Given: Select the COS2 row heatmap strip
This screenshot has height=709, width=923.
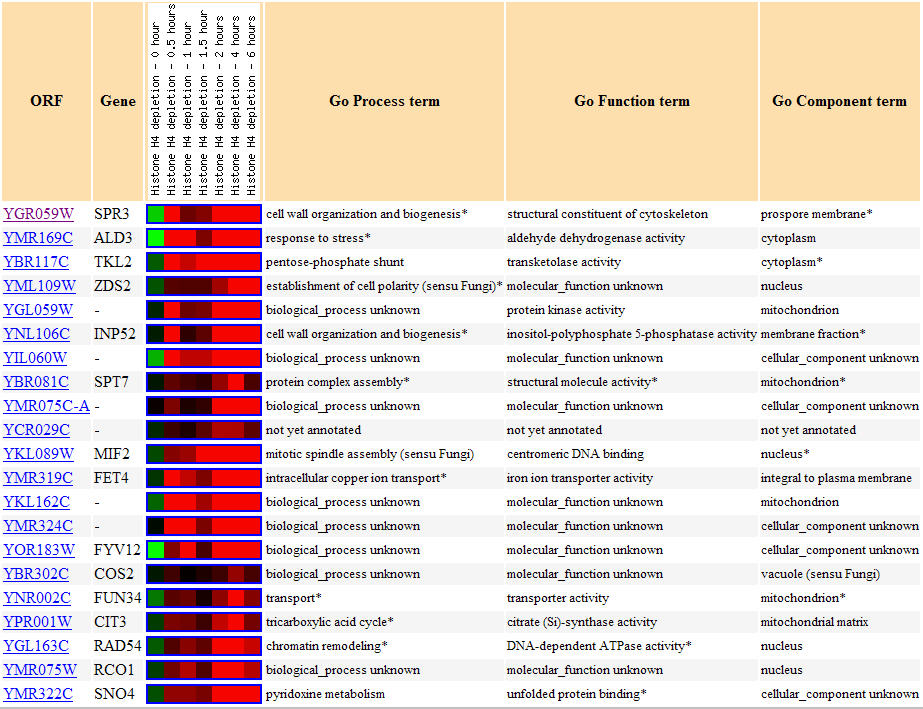Looking at the screenshot, I should [204, 574].
